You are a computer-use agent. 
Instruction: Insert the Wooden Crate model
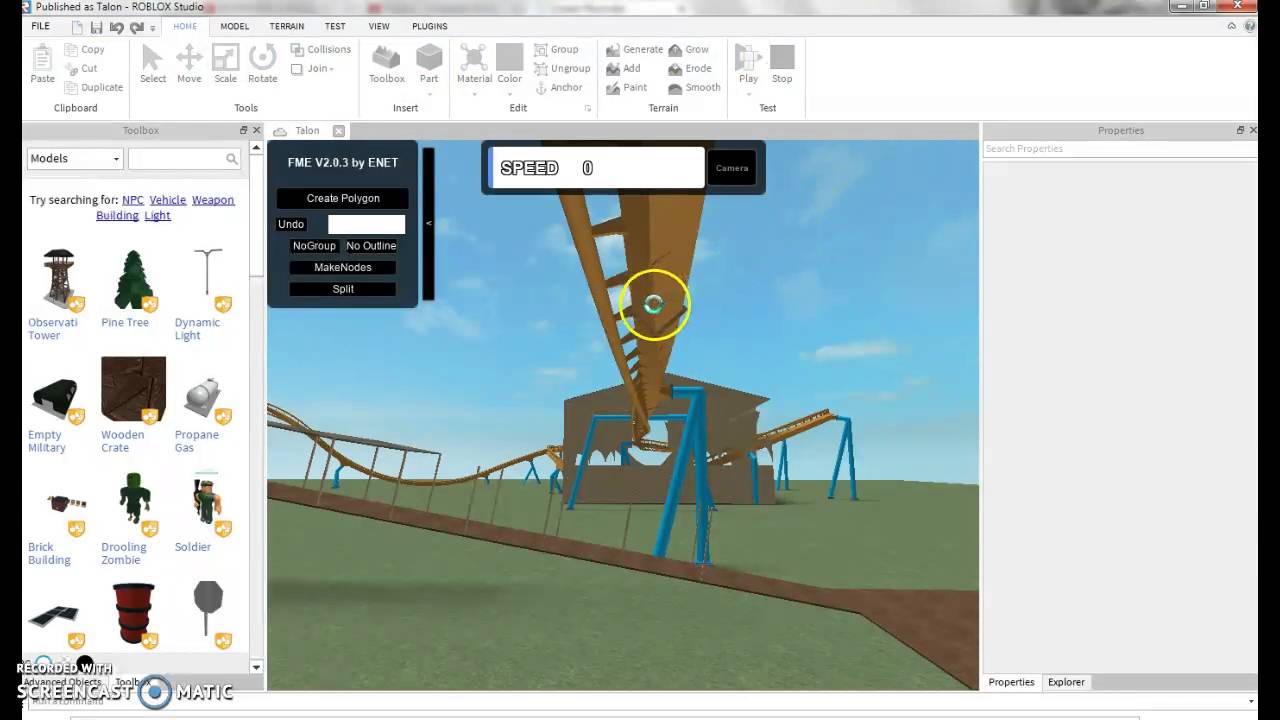[132, 390]
